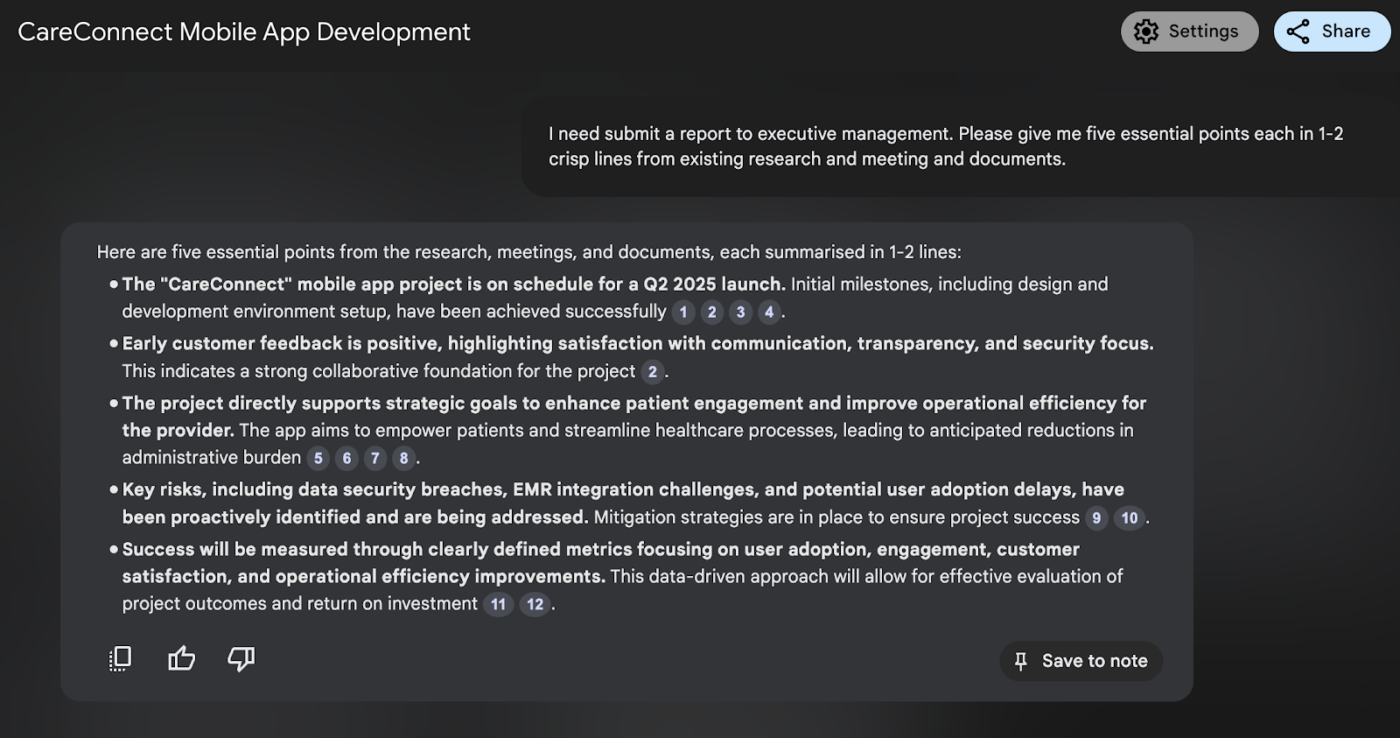This screenshot has width=1400, height=738.
Task: Open citation 11 after return on investment
Action: tap(498, 604)
